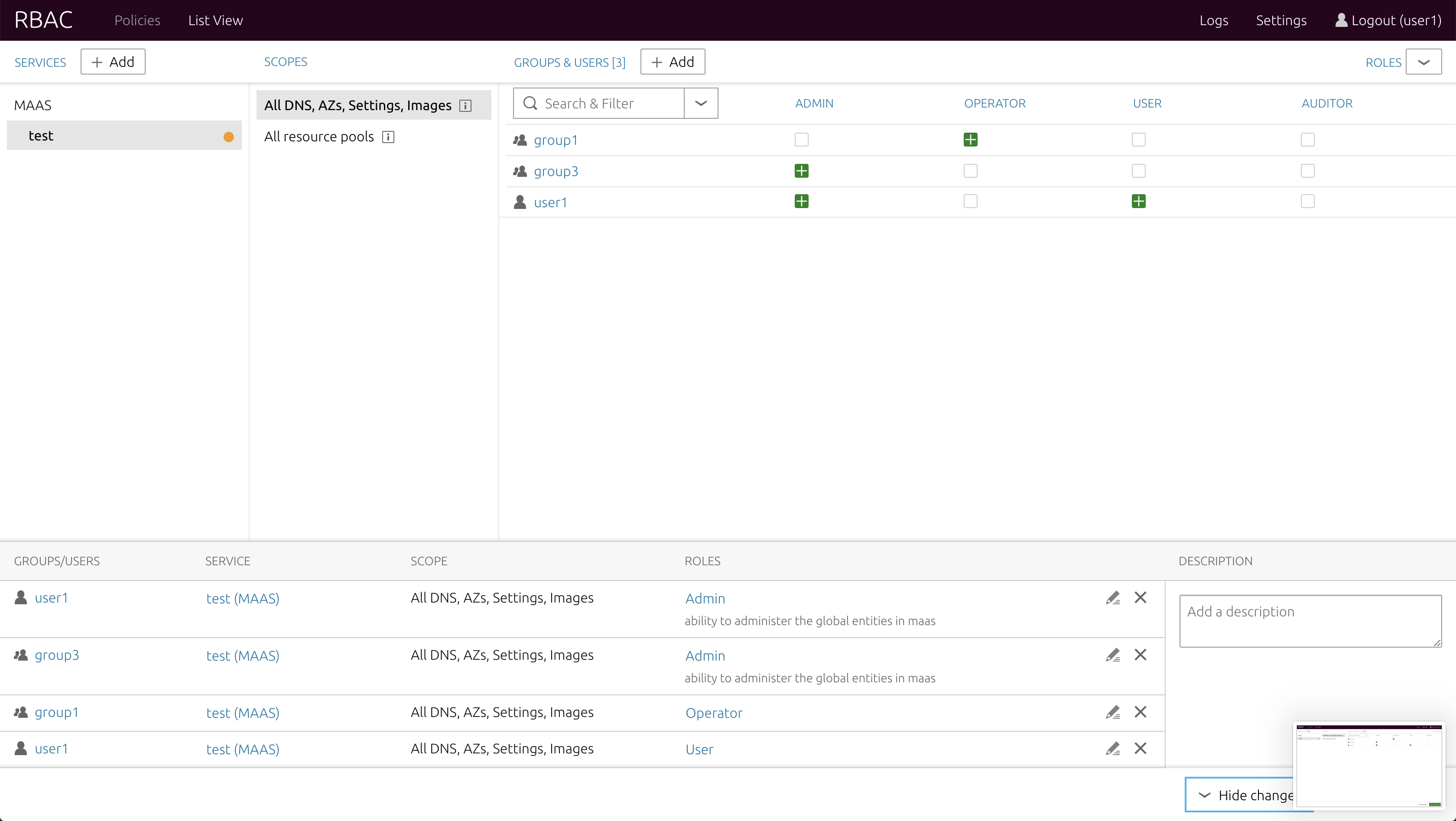1456x821 pixels.
Task: Click the orange status dot on test service
Action: click(228, 137)
